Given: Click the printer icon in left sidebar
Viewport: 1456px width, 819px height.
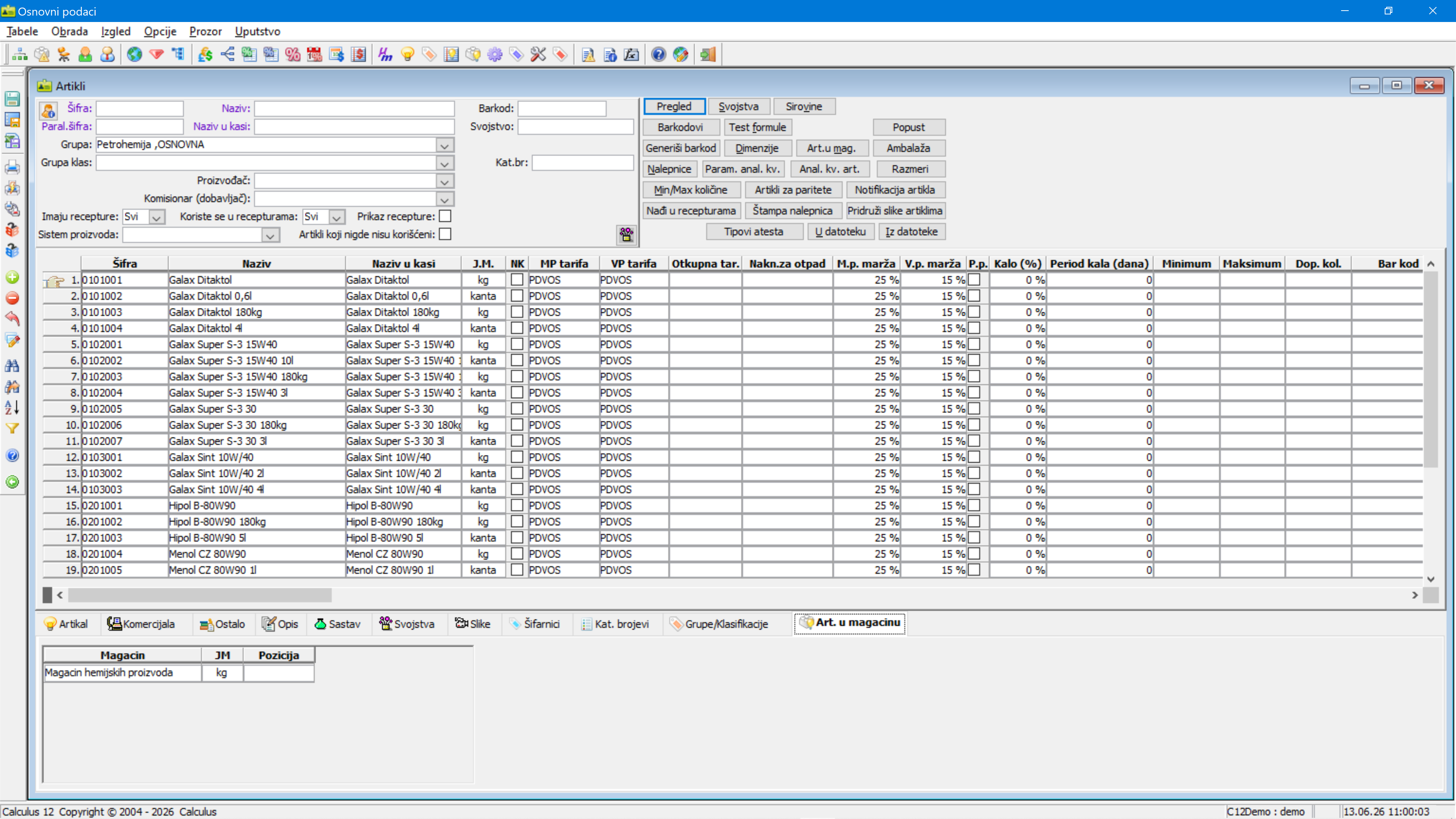Looking at the screenshot, I should click(13, 167).
